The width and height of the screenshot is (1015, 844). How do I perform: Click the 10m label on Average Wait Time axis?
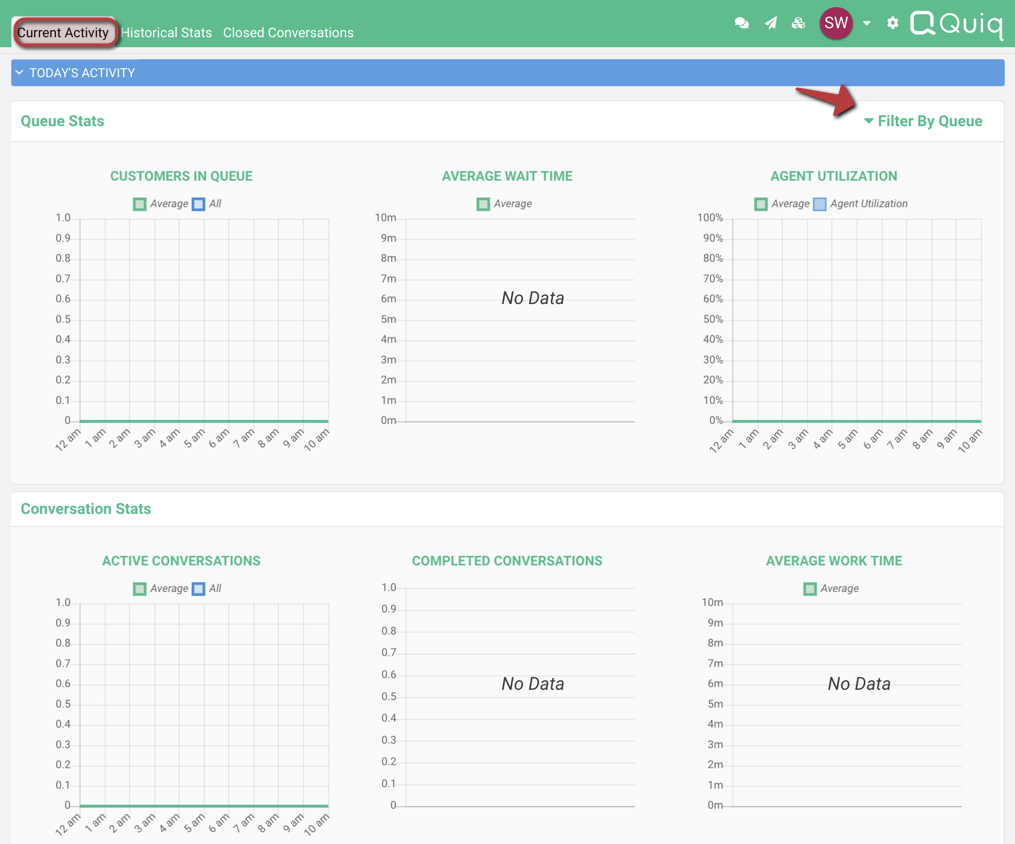pos(386,217)
